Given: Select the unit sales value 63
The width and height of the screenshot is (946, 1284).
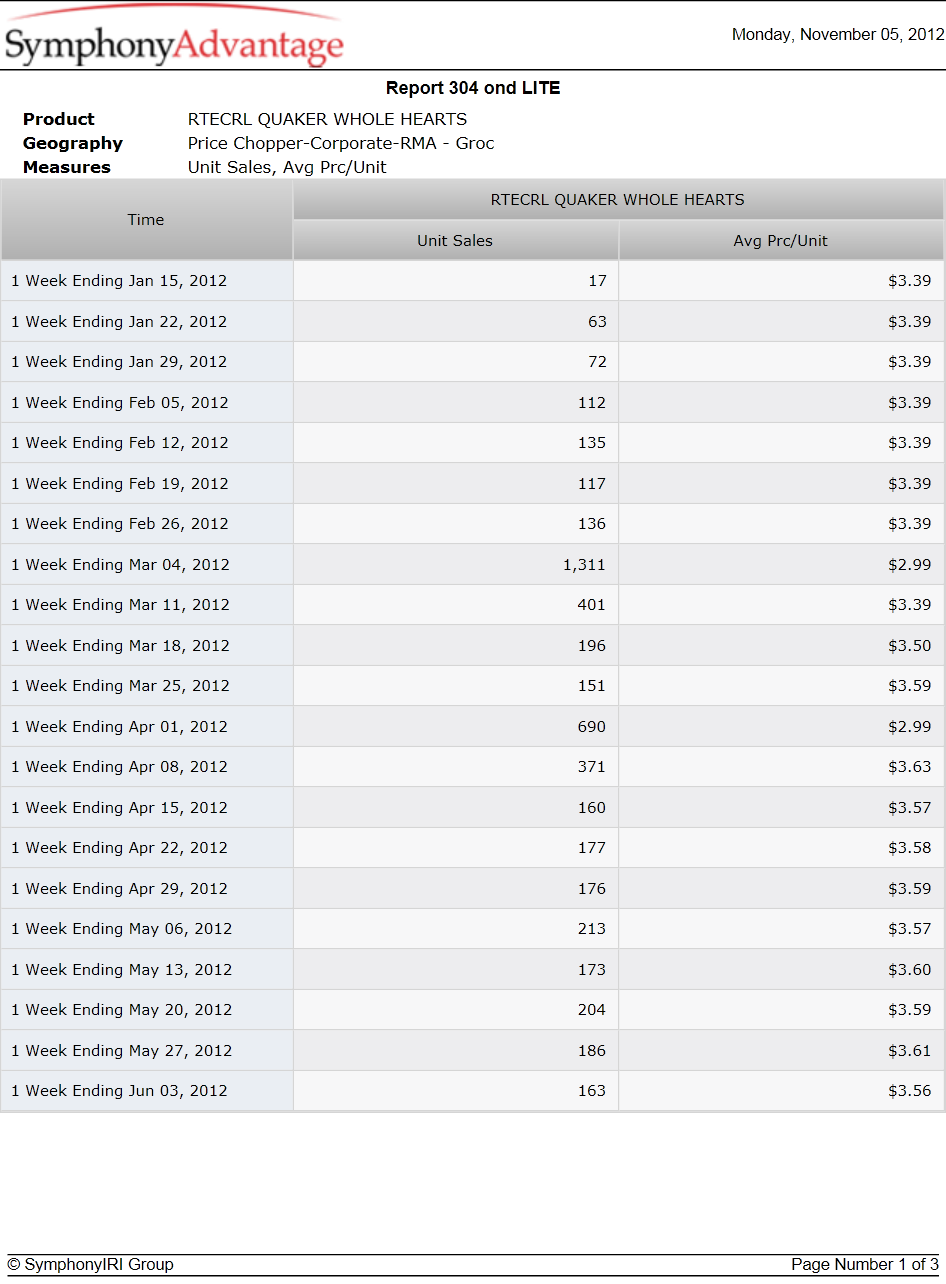Looking at the screenshot, I should pyautogui.click(x=598, y=322).
